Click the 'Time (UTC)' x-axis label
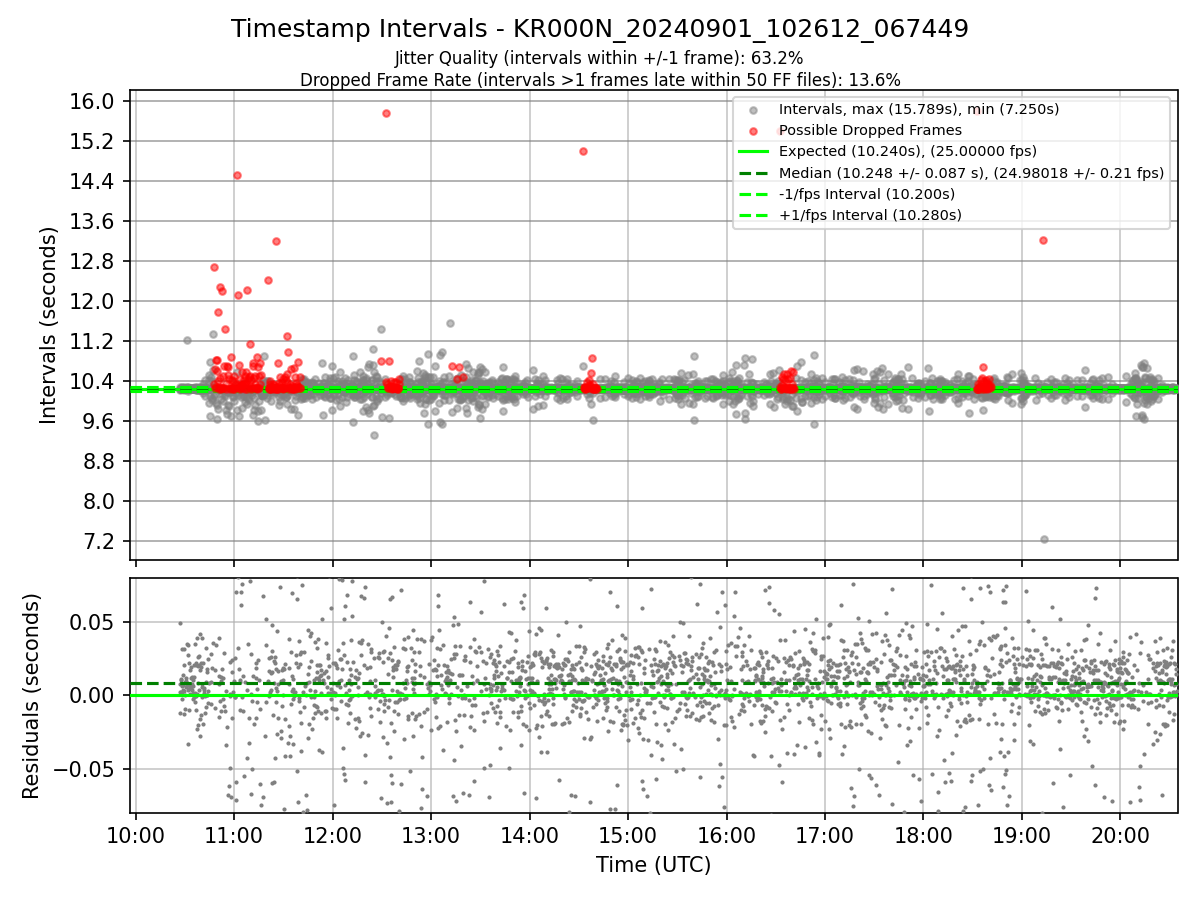The image size is (1200, 900). click(654, 865)
